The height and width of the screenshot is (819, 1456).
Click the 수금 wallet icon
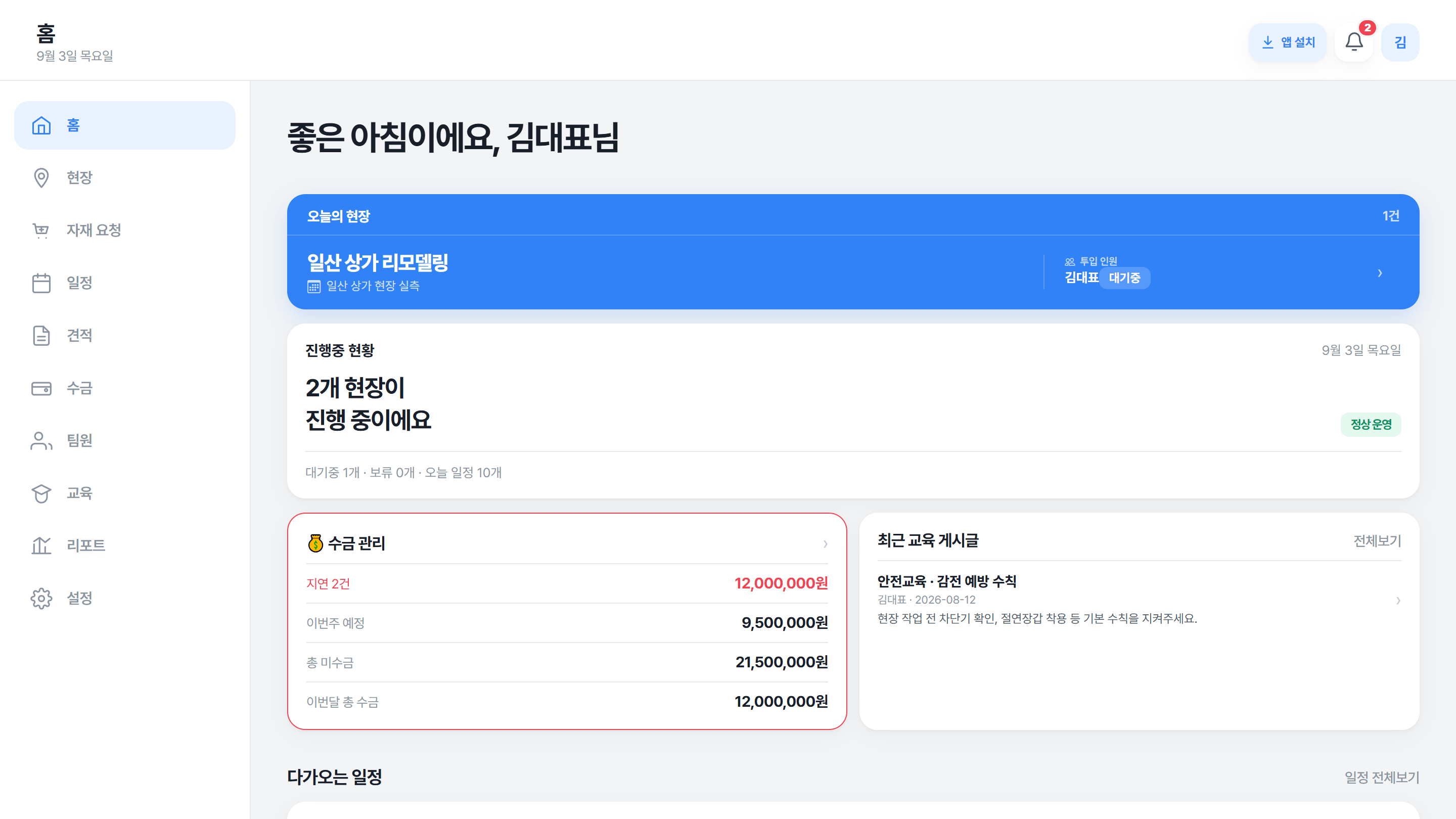tap(41, 388)
